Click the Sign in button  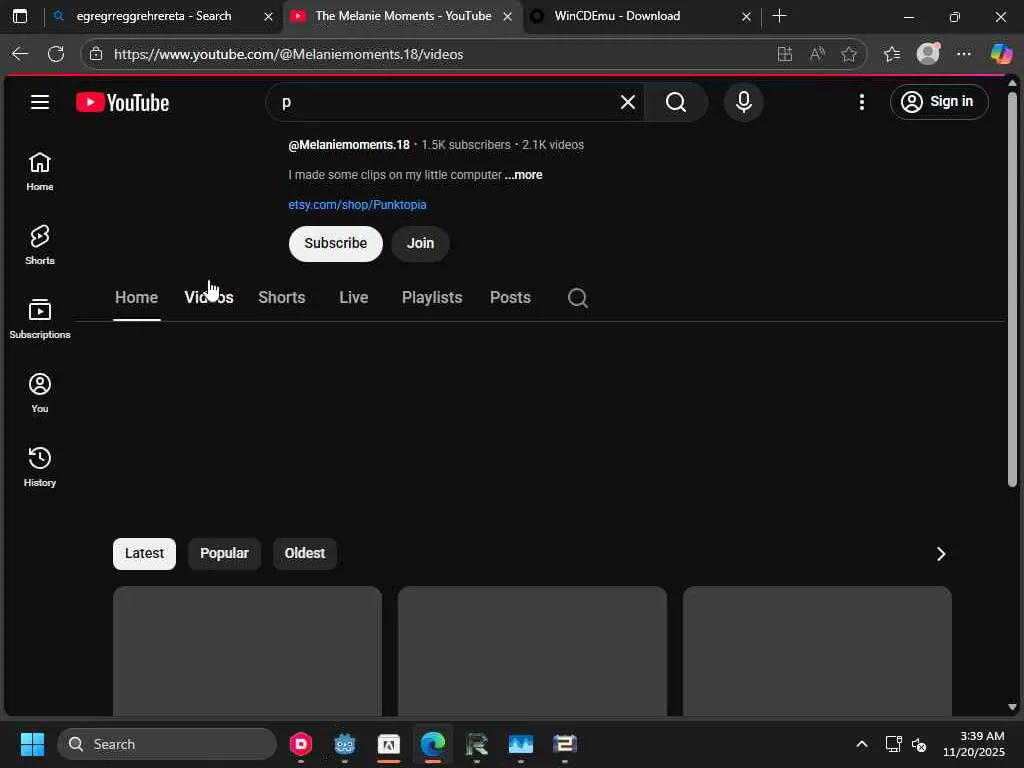[x=939, y=102]
